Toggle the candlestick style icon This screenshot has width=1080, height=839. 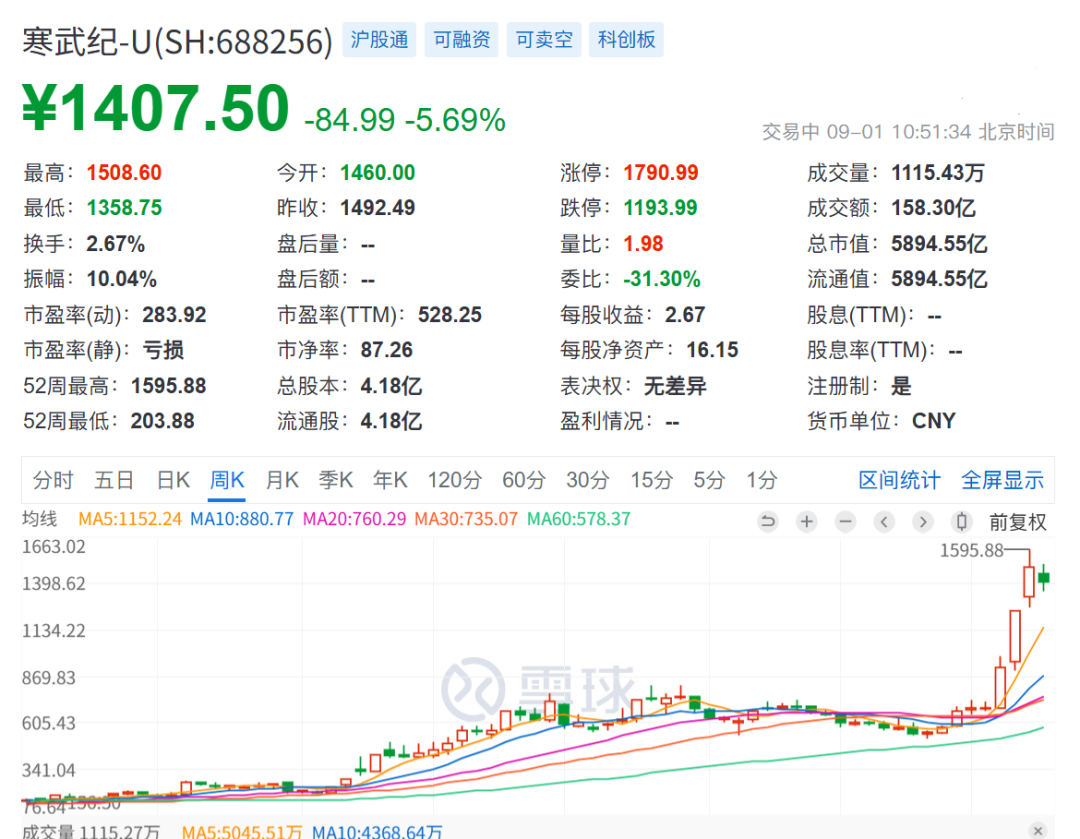pos(962,521)
